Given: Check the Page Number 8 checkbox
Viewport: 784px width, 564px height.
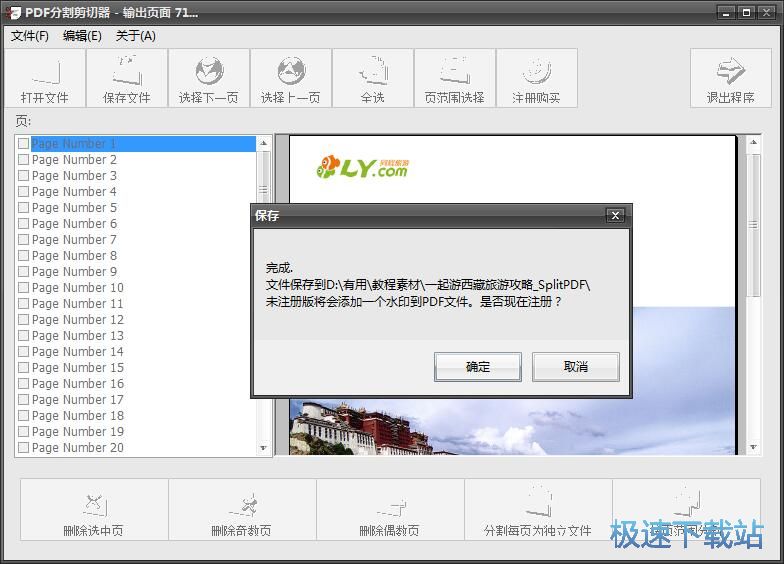Looking at the screenshot, I should [24, 256].
